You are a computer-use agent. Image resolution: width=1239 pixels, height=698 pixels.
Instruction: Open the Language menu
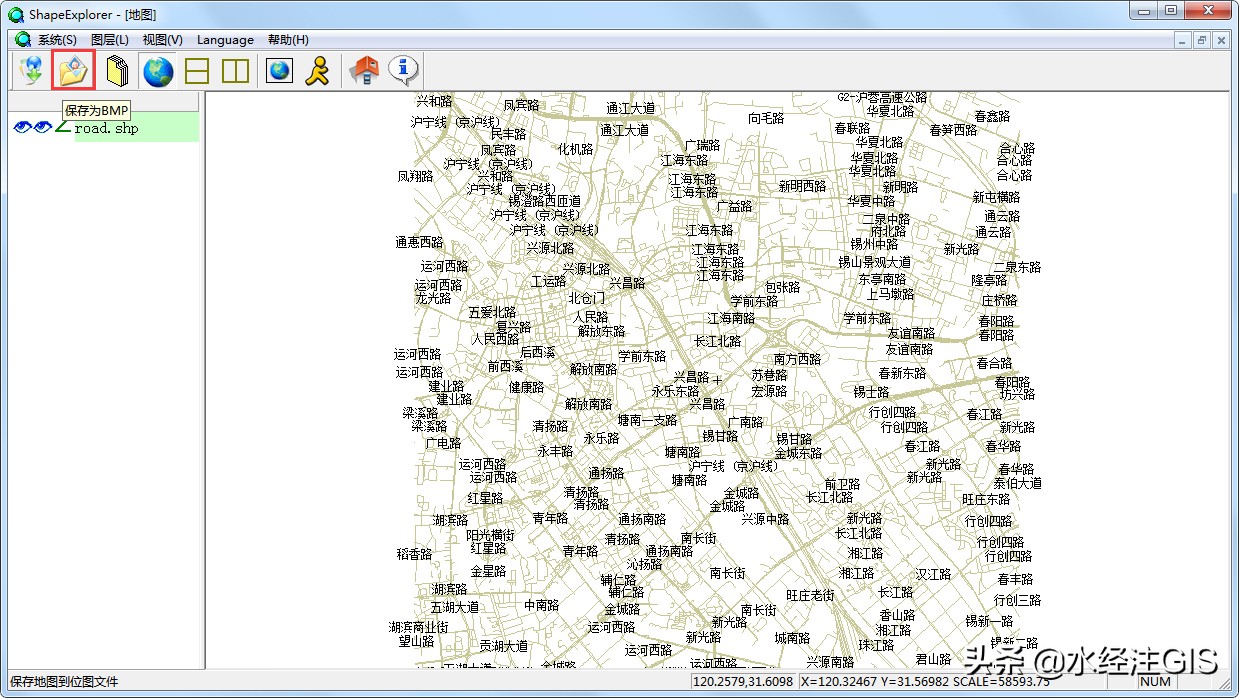[x=225, y=40]
